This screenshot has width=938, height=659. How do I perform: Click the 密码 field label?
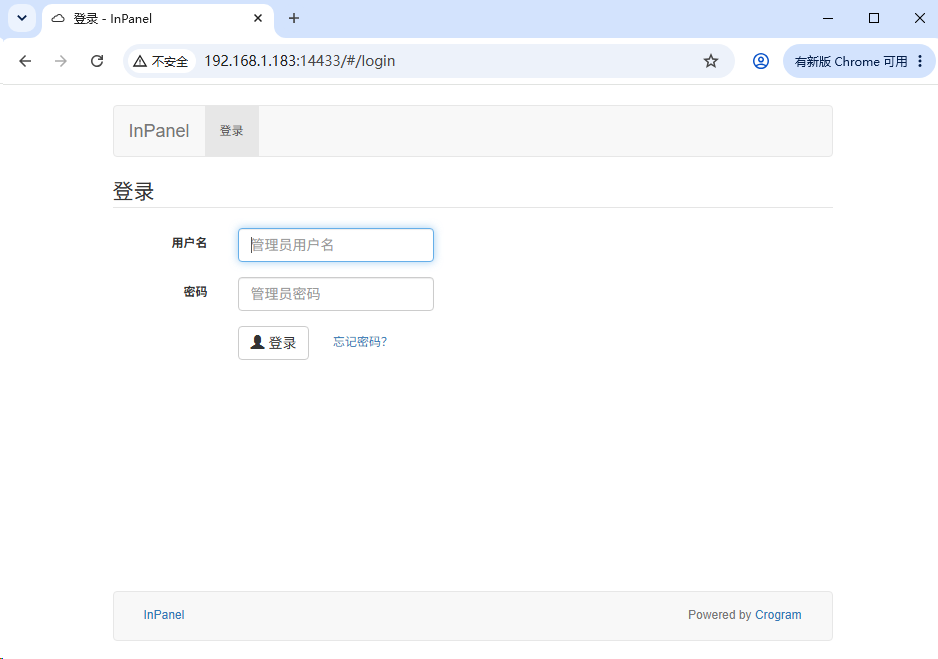point(195,292)
